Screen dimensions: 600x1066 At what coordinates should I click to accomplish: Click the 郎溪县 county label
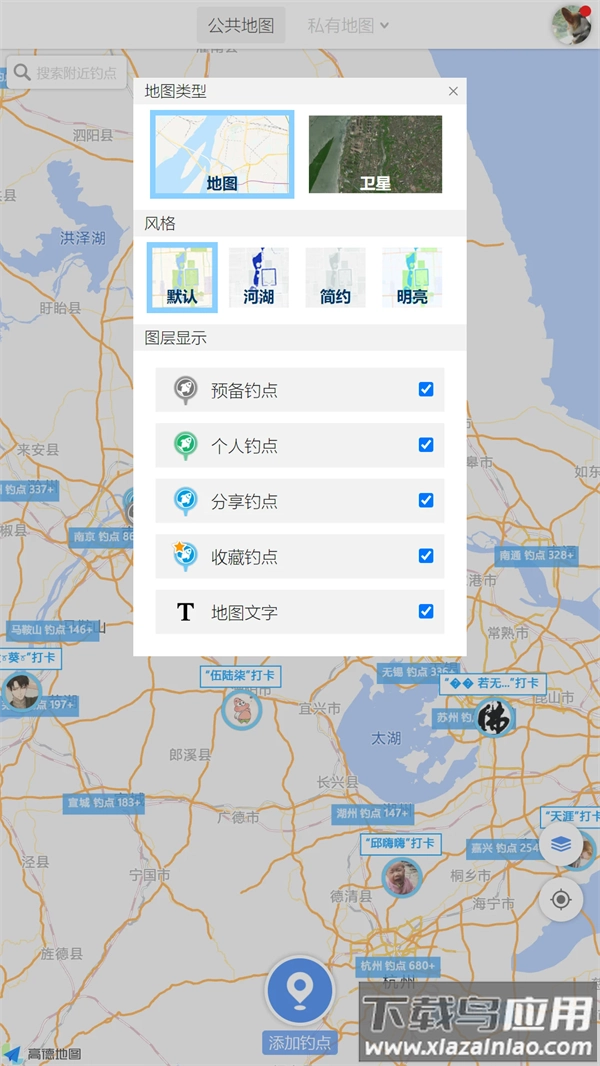(x=190, y=755)
